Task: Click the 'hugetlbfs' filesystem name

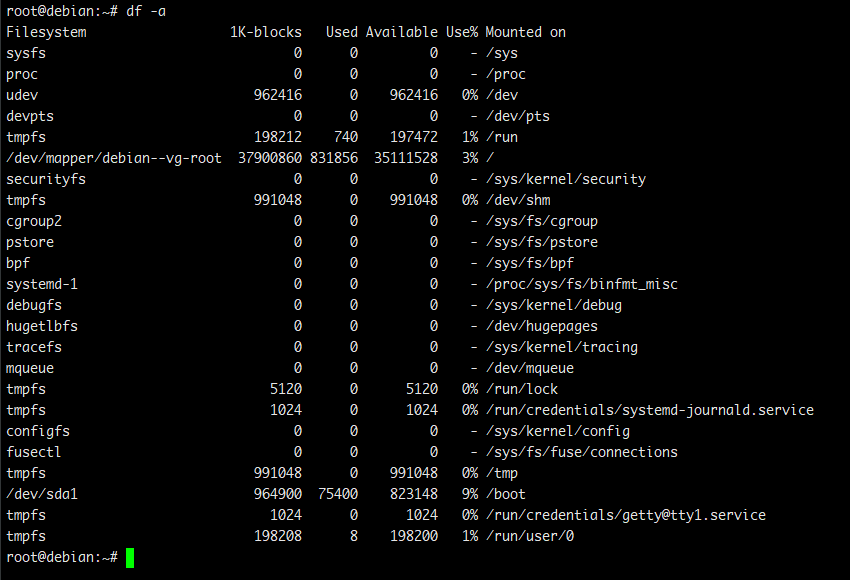Action: pyautogui.click(x=42, y=326)
